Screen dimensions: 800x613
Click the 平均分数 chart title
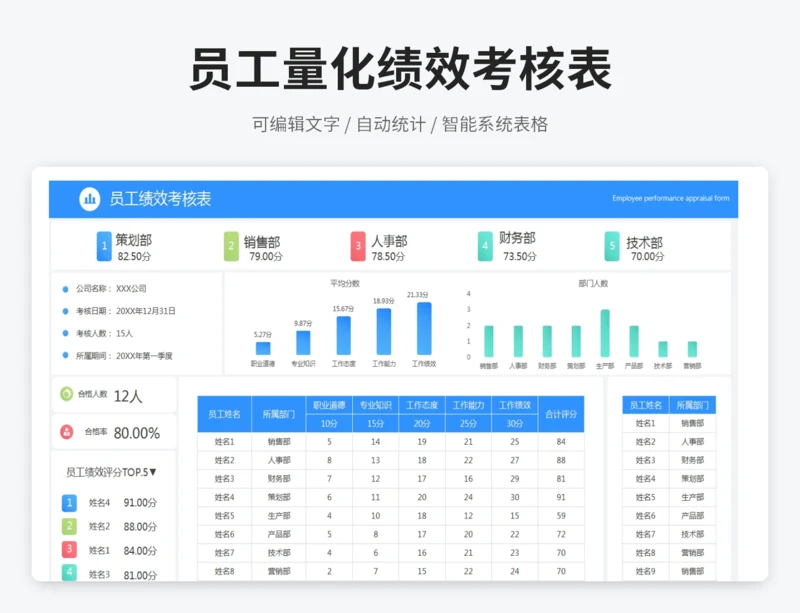(x=345, y=283)
